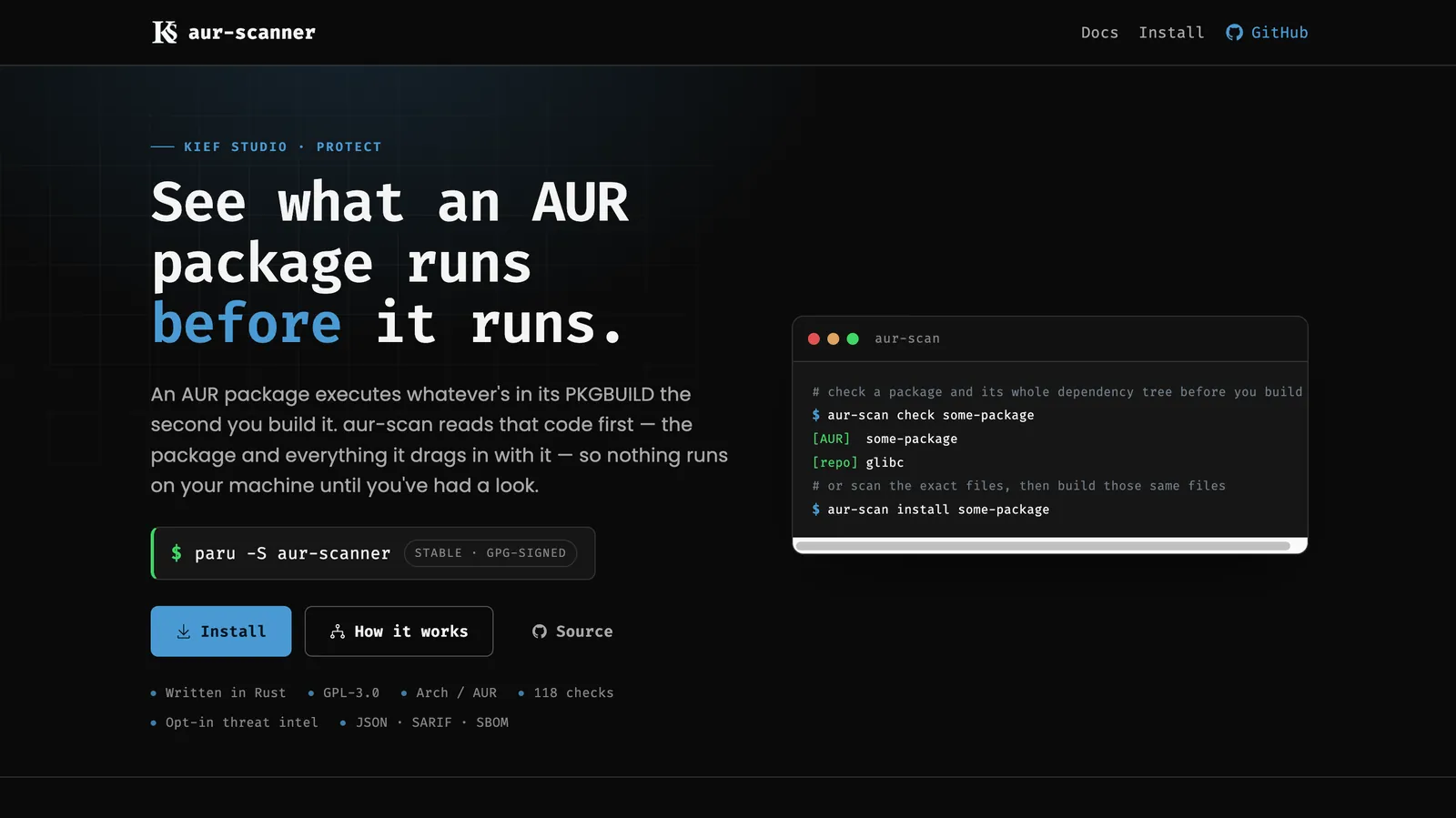This screenshot has width=1456, height=818.
Task: Click the 'aur-scan check some-package' command line
Action: pos(923,415)
